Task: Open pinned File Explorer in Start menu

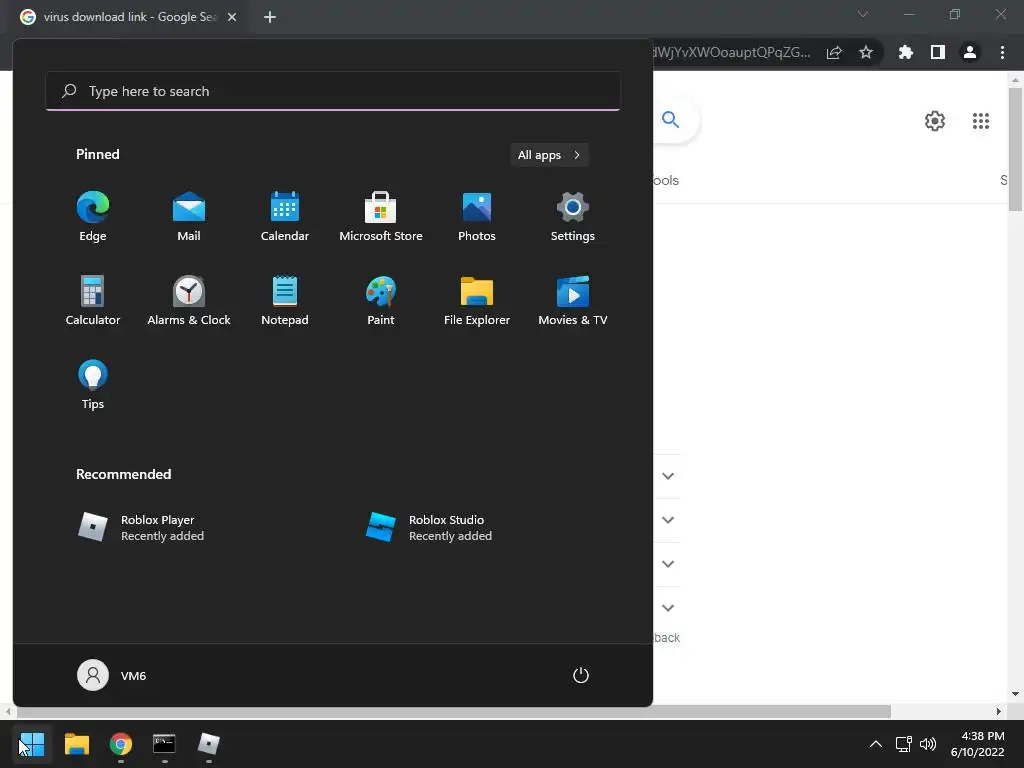Action: tap(477, 300)
